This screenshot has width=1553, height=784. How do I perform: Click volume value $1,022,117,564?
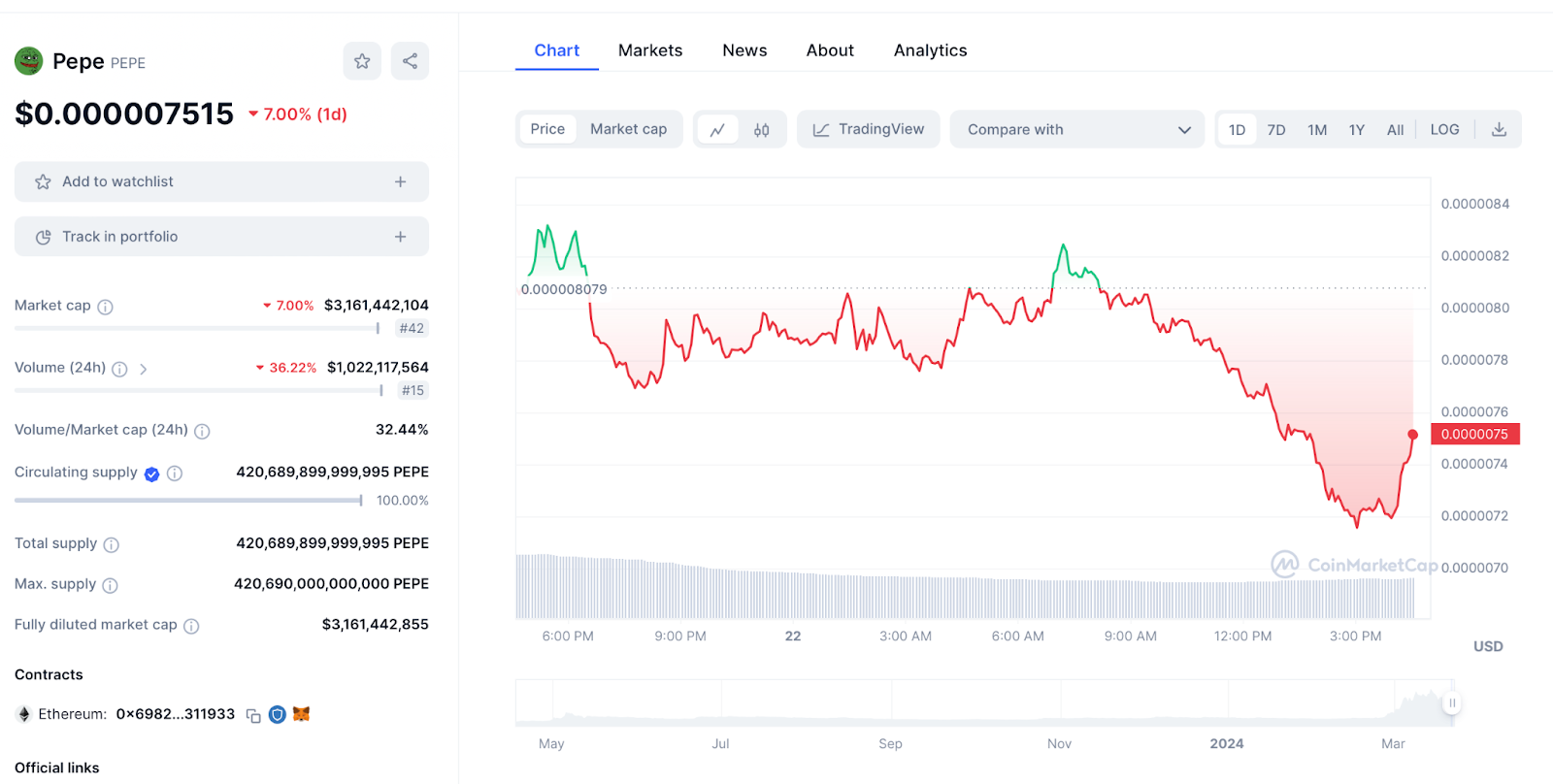[378, 367]
